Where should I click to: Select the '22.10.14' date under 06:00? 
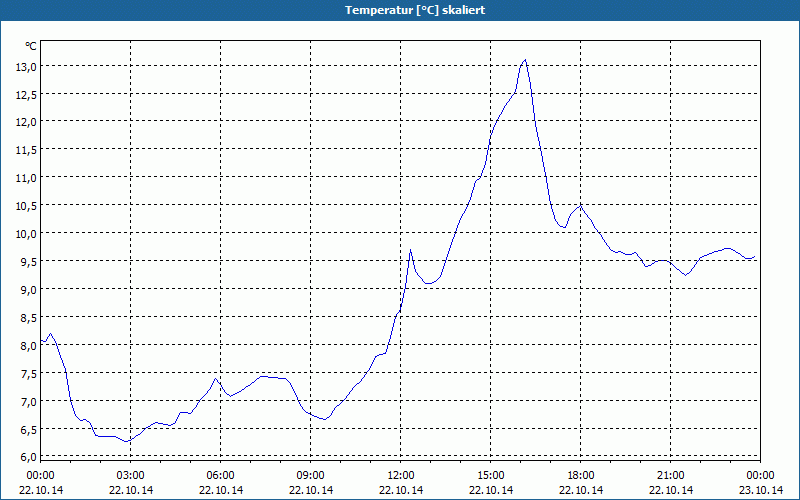pos(220,490)
